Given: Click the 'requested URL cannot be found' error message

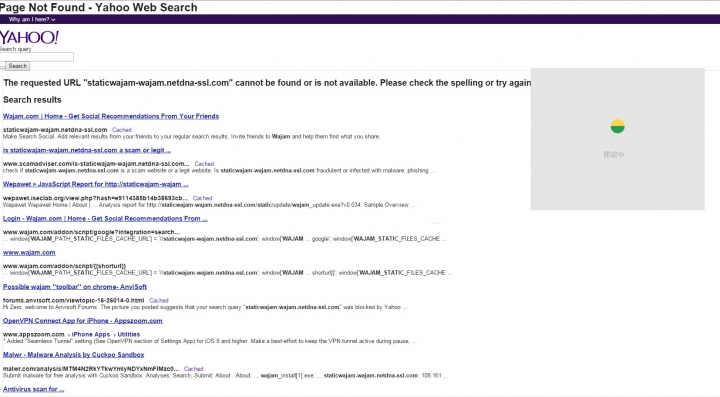Looking at the screenshot, I should coord(267,83).
